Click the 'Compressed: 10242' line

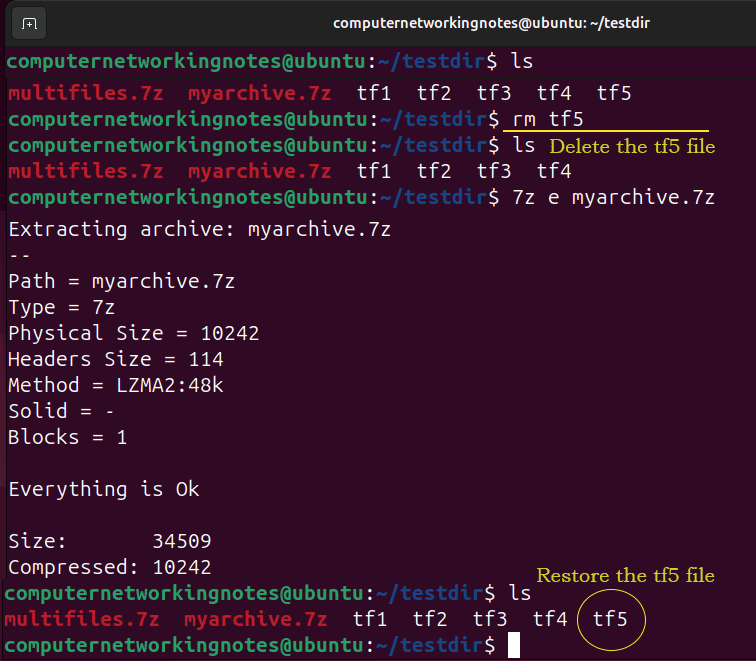110,567
